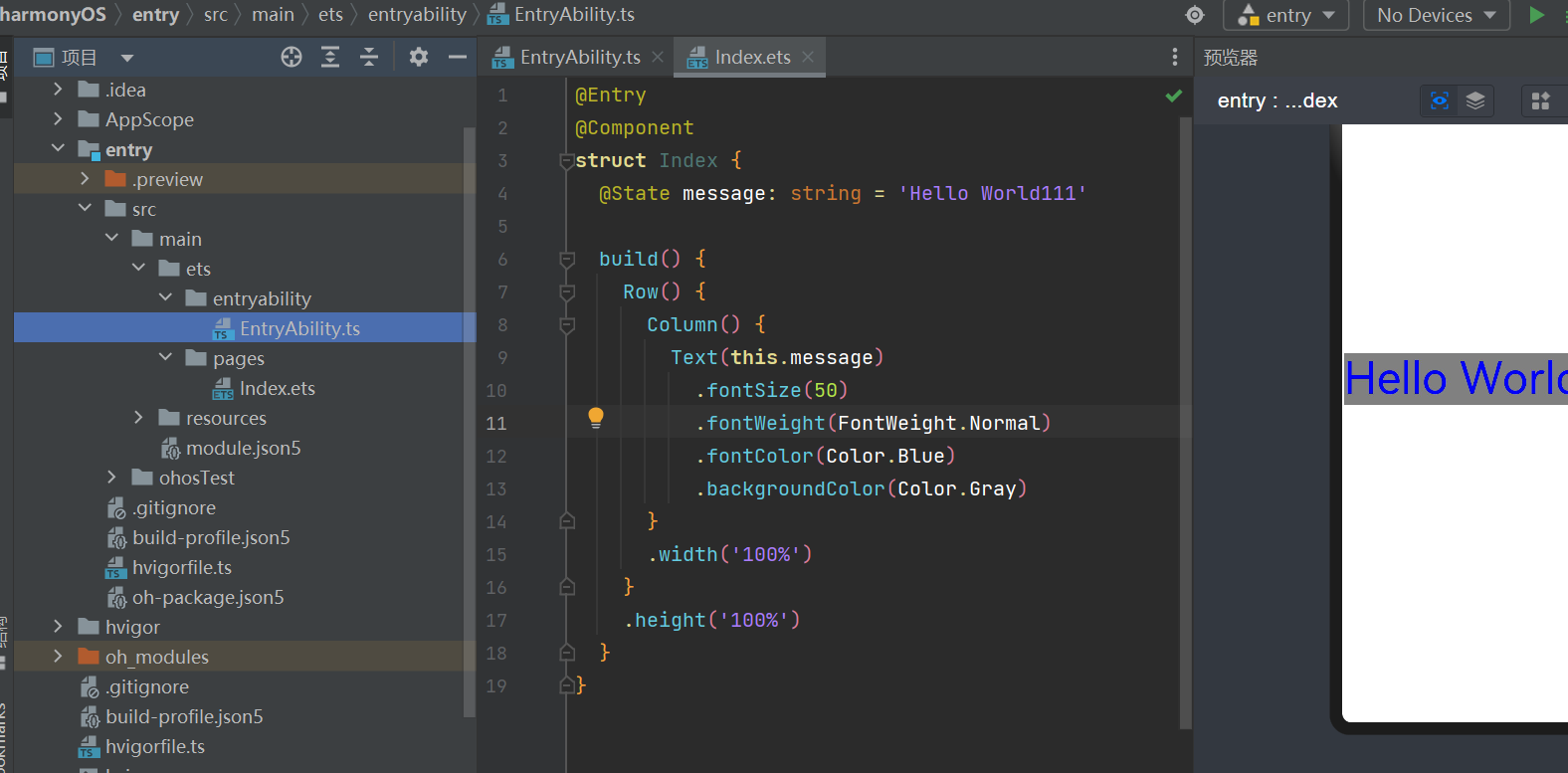
Task: Collapse the src folder
Action: click(x=85, y=209)
